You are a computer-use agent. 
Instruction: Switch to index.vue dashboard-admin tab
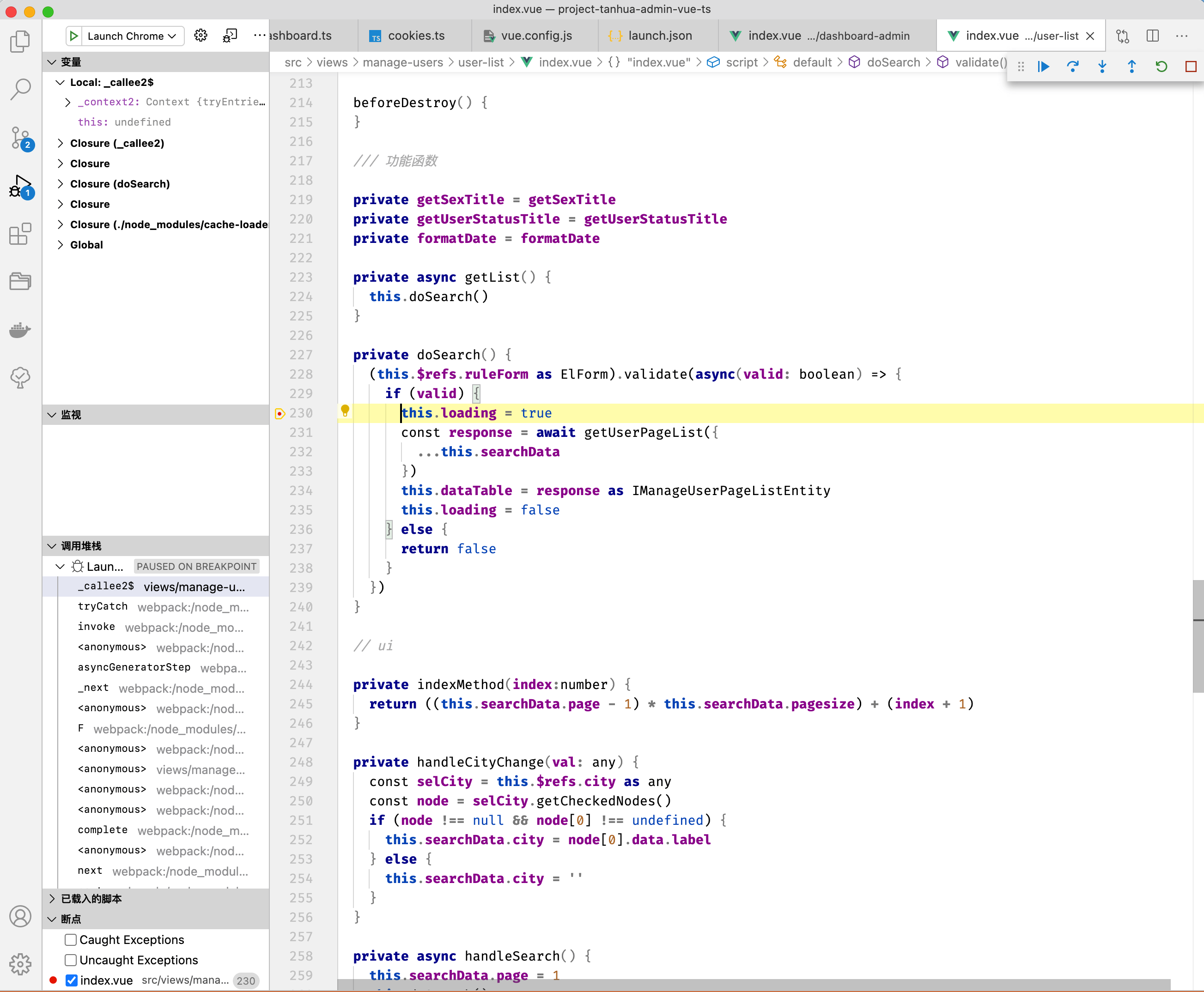(828, 36)
